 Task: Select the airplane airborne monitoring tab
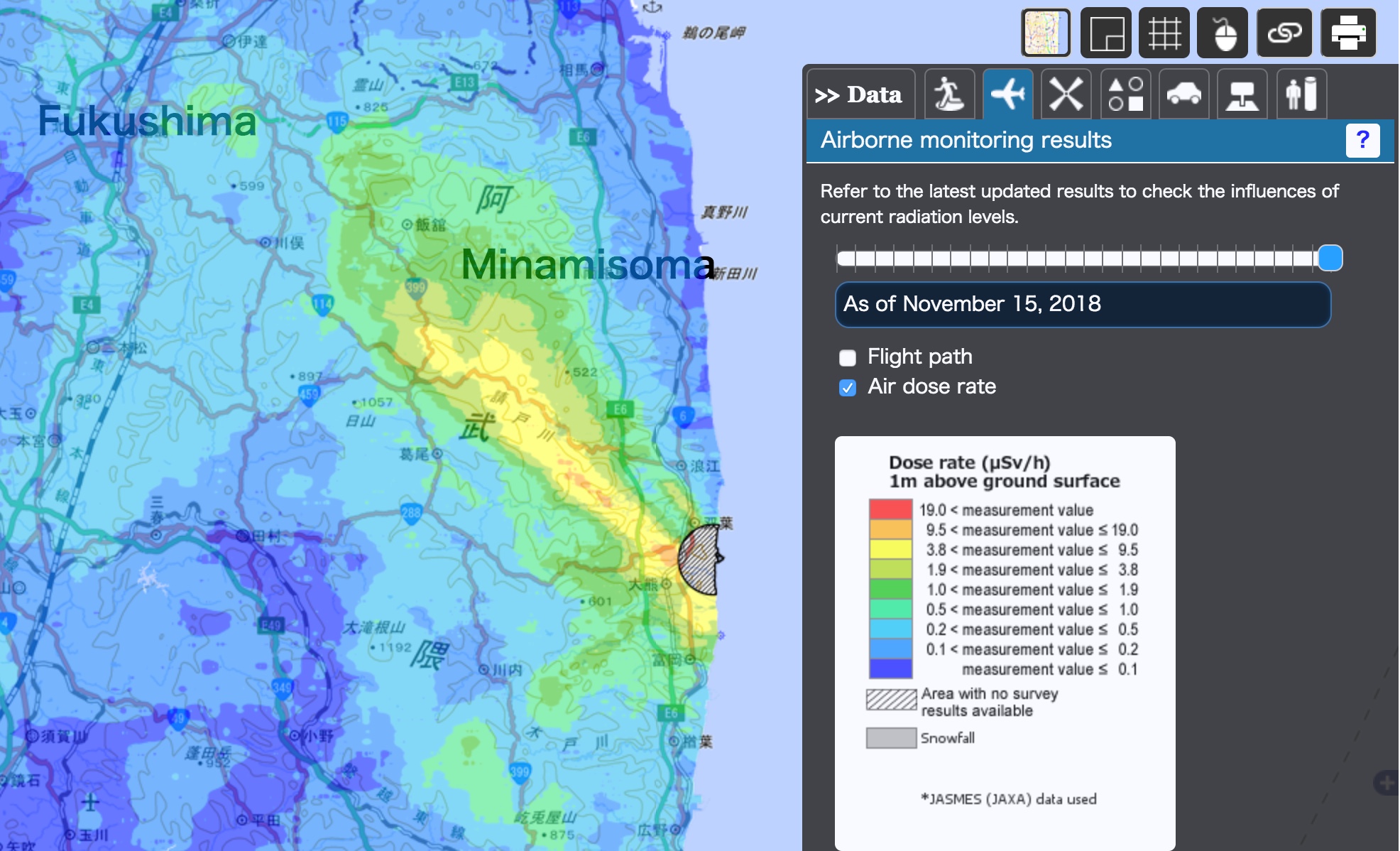point(1008,94)
